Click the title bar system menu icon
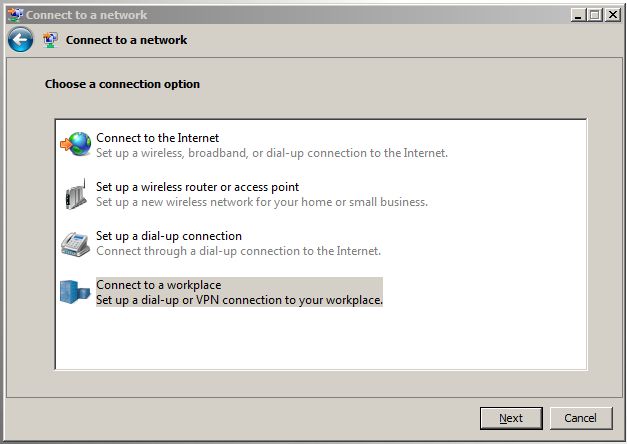 15,15
